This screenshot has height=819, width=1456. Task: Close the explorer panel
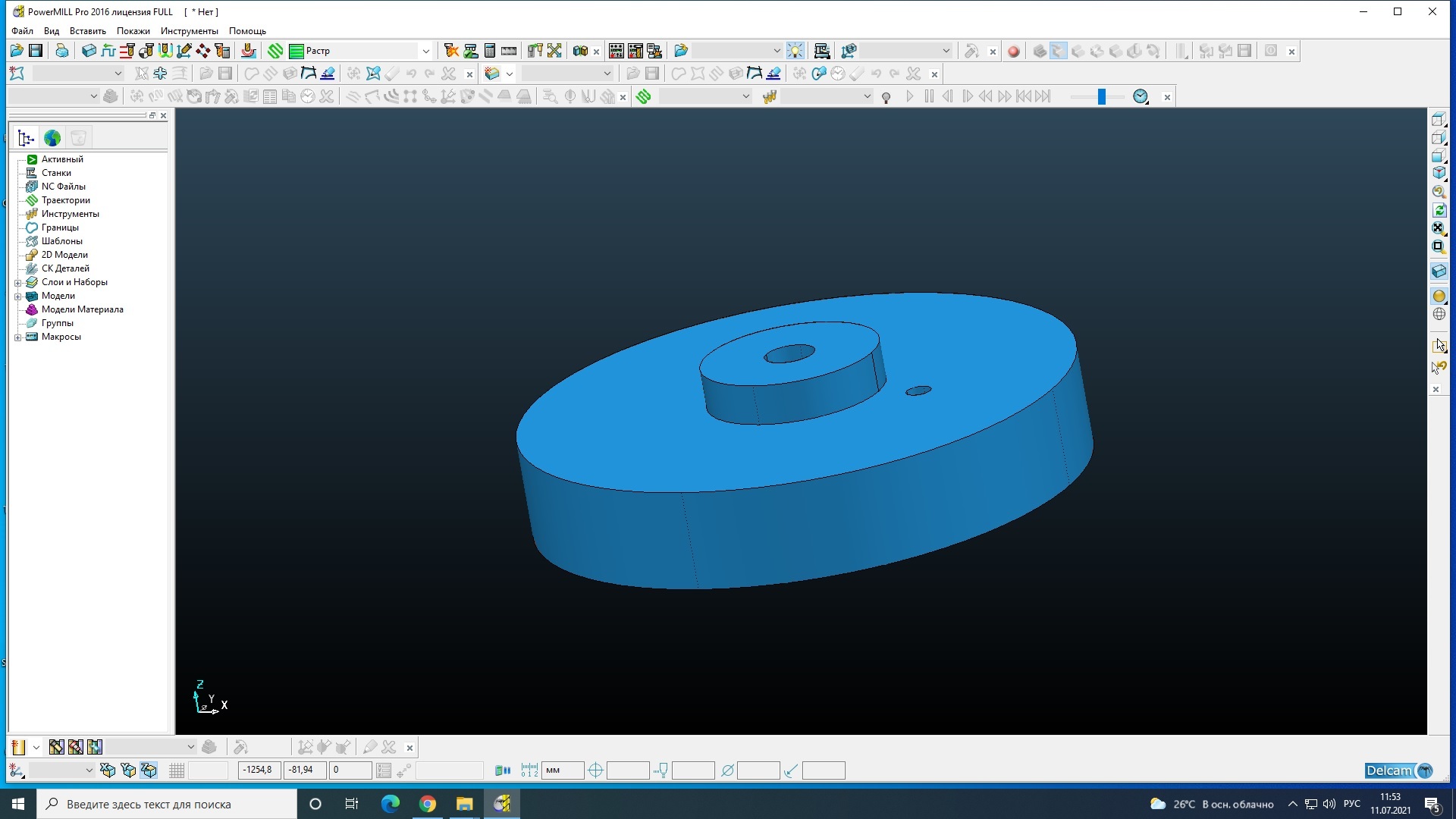click(163, 115)
